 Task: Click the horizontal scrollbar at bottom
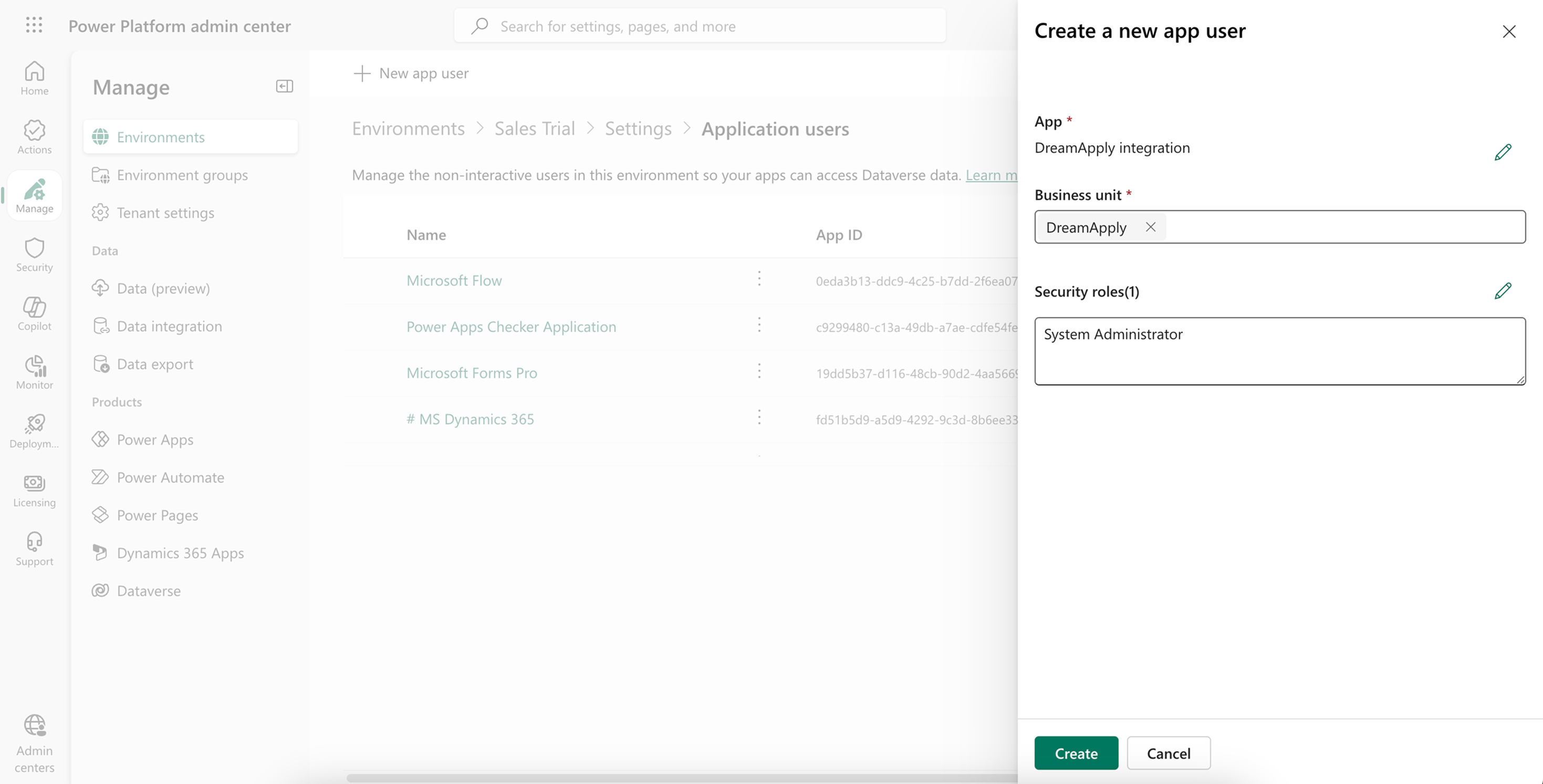682,777
